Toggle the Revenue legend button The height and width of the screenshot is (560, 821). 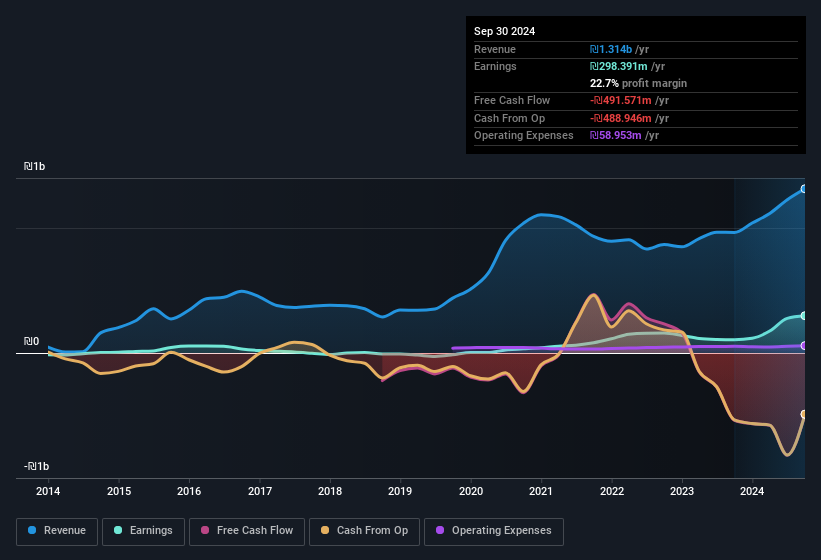pyautogui.click(x=57, y=531)
